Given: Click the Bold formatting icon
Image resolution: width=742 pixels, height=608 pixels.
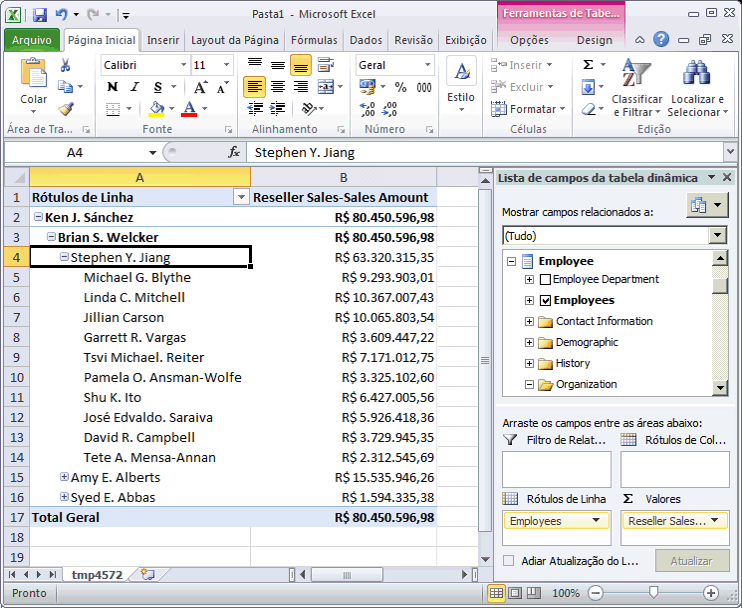Looking at the screenshot, I should (111, 88).
